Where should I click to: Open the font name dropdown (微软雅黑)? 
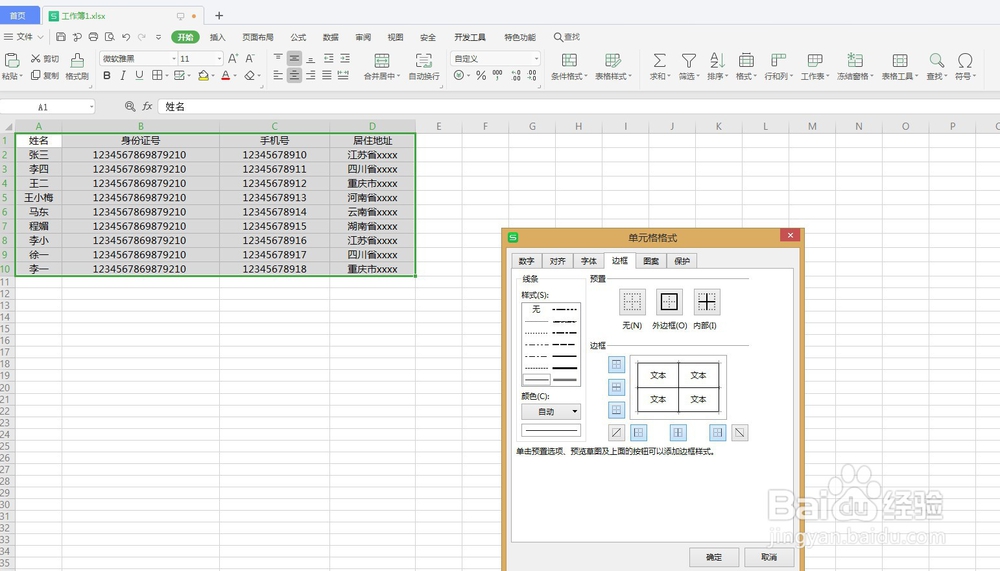[x=173, y=59]
